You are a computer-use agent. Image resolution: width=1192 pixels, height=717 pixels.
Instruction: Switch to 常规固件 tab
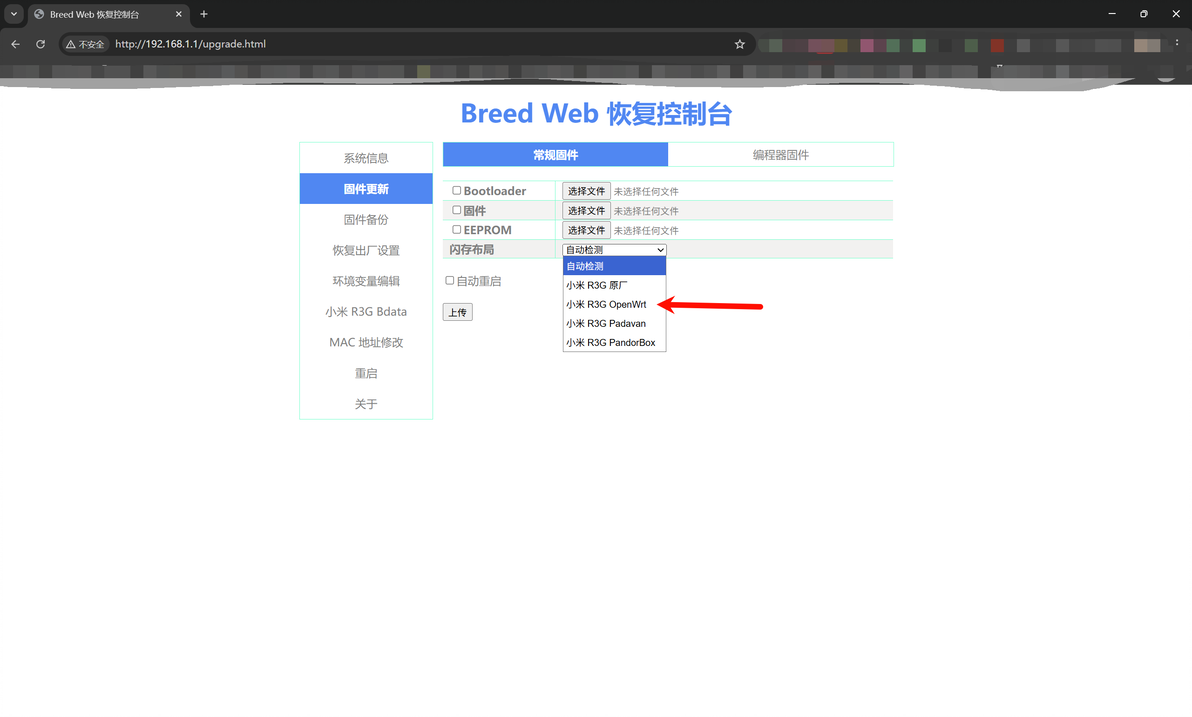[x=556, y=154]
